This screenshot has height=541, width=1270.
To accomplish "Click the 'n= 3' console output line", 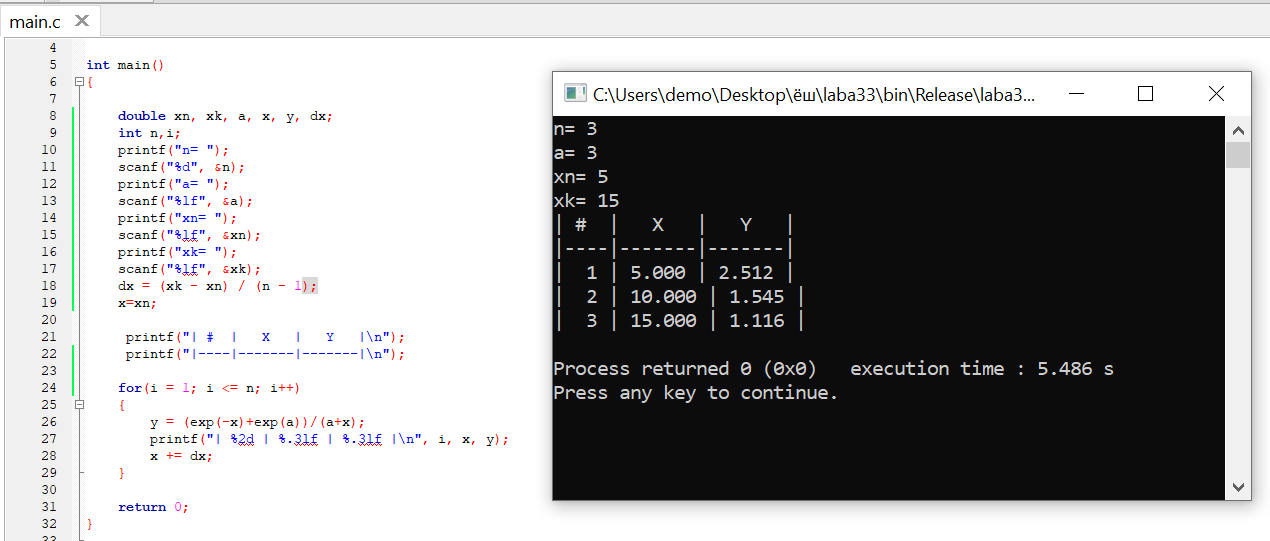I will pos(575,129).
